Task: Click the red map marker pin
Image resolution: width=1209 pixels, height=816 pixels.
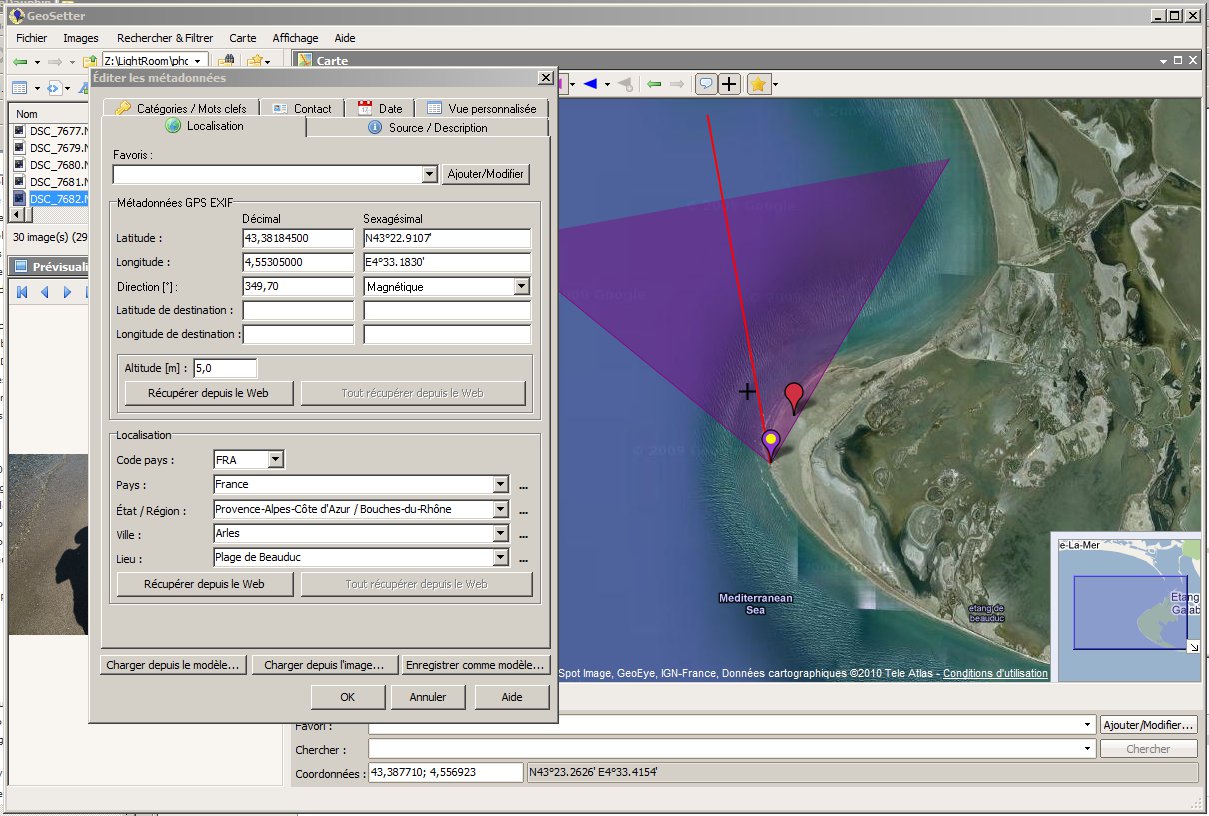Action: click(x=794, y=395)
